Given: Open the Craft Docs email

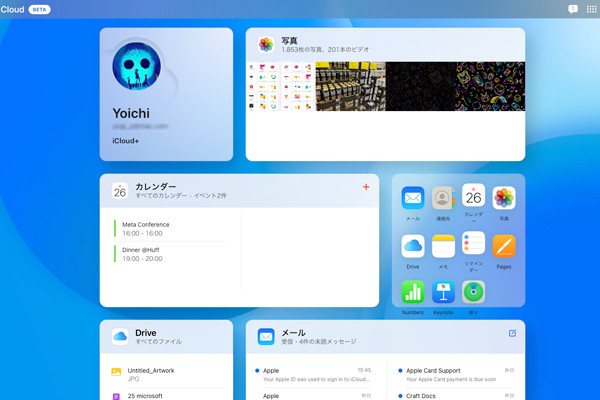Looking at the screenshot, I should pyautogui.click(x=456, y=396).
